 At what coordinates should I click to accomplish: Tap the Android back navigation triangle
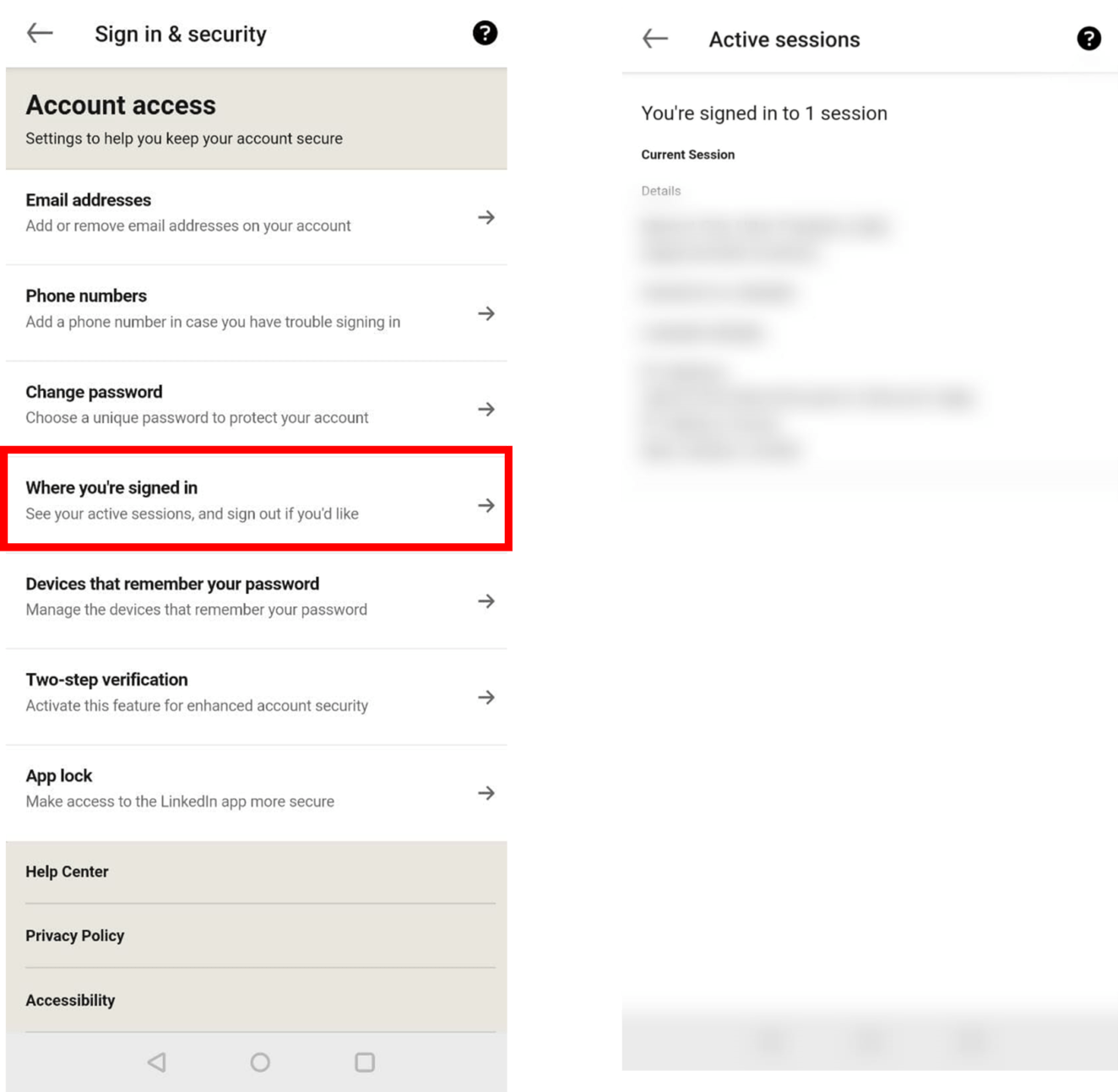(157, 1062)
